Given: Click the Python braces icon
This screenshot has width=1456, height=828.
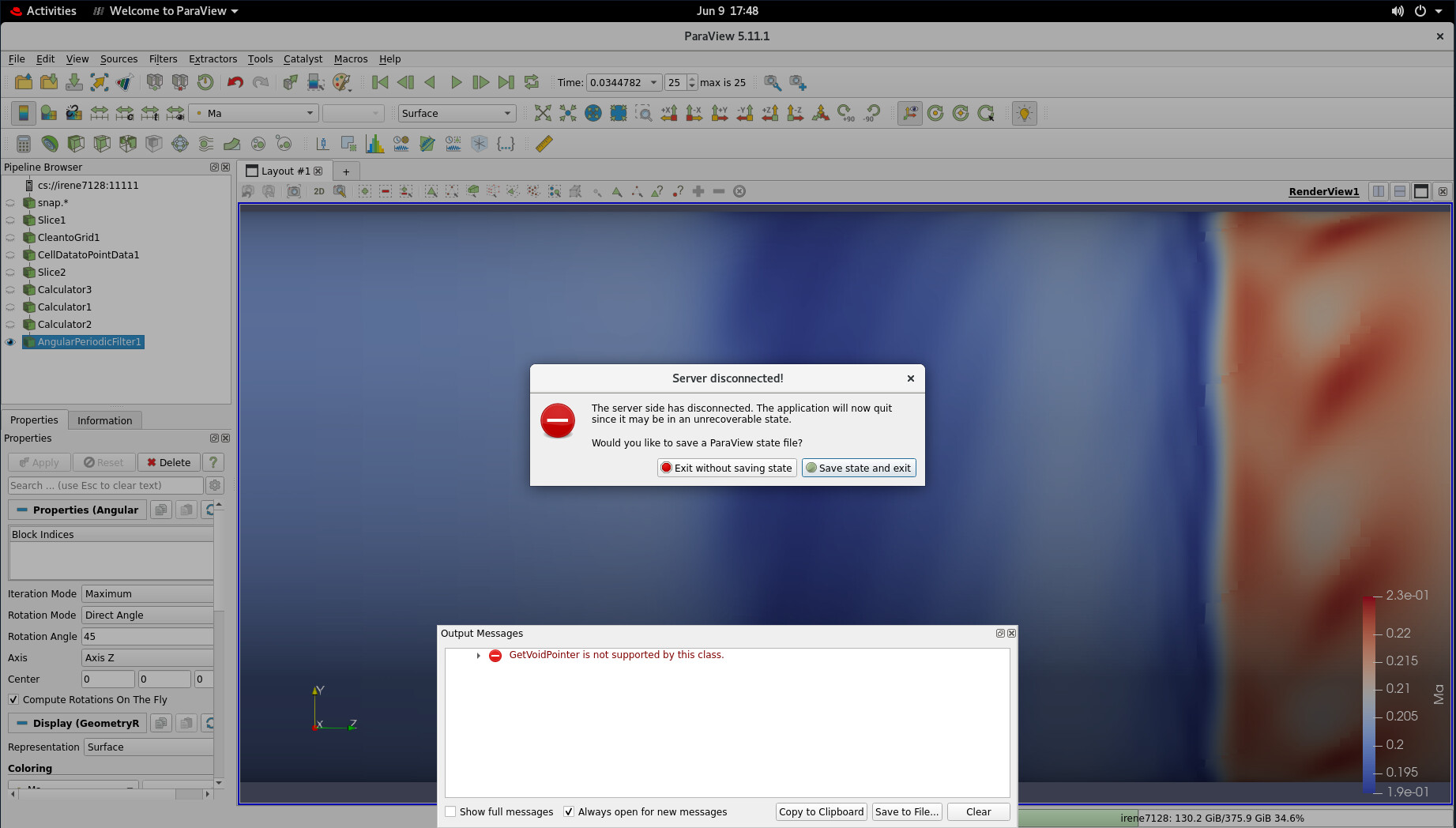Looking at the screenshot, I should coord(506,144).
